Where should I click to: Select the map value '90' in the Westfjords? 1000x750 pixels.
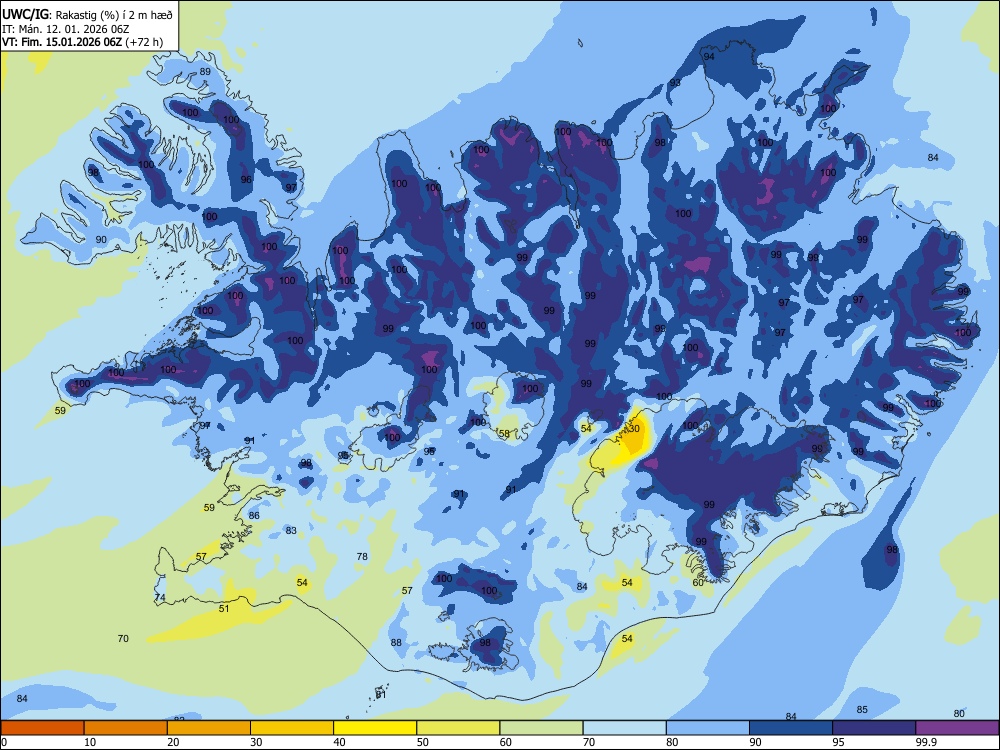point(101,239)
